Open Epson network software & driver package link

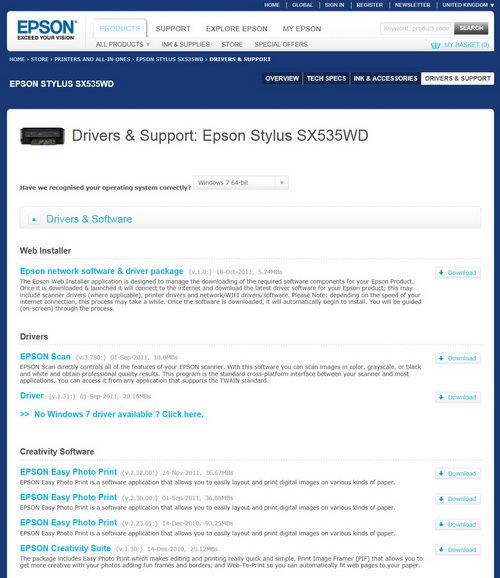pyautogui.click(x=101, y=271)
